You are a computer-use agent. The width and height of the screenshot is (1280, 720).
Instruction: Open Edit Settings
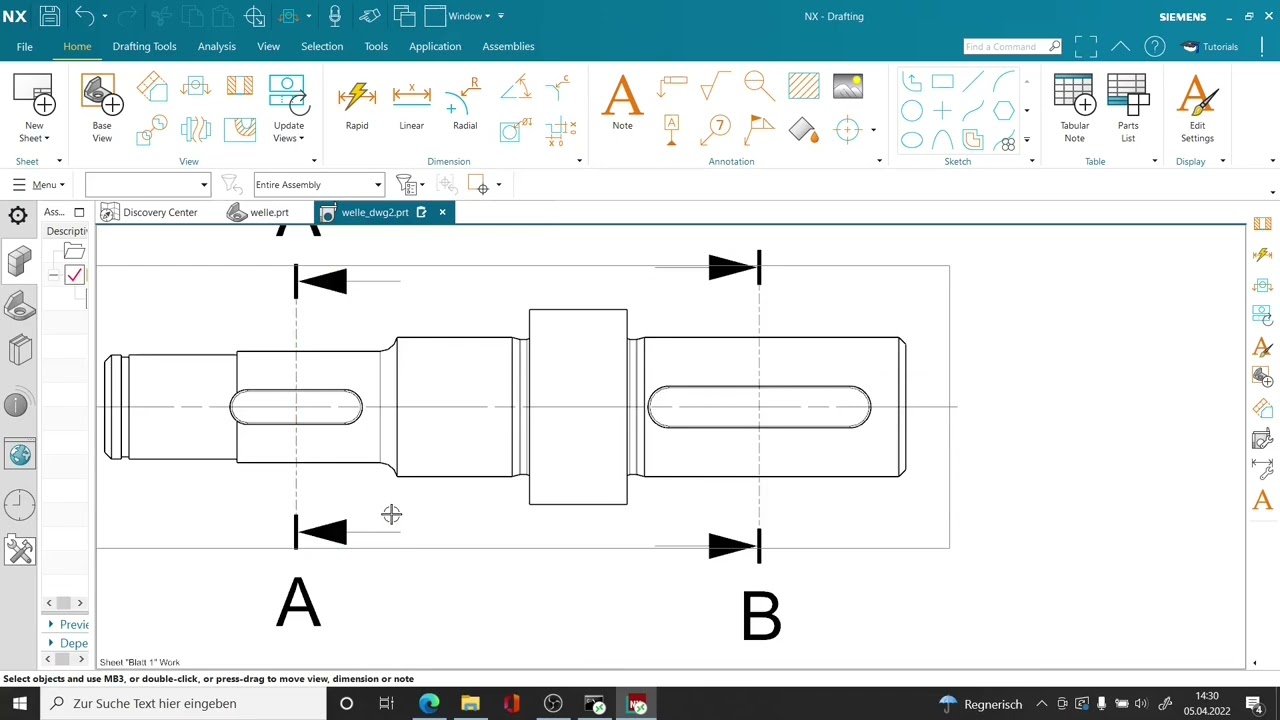click(x=1197, y=109)
